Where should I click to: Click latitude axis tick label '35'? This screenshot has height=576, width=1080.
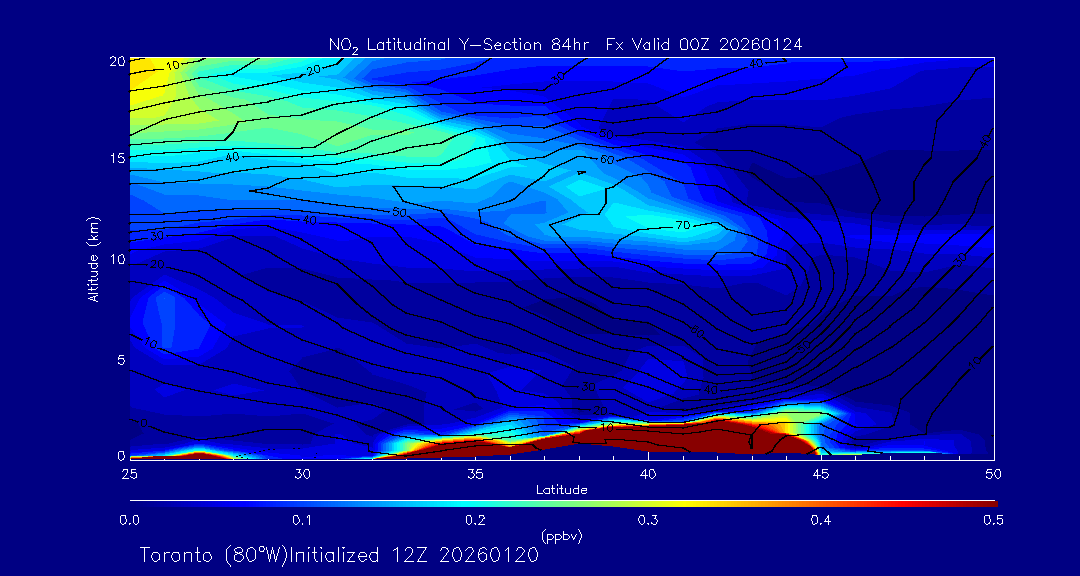click(475, 473)
